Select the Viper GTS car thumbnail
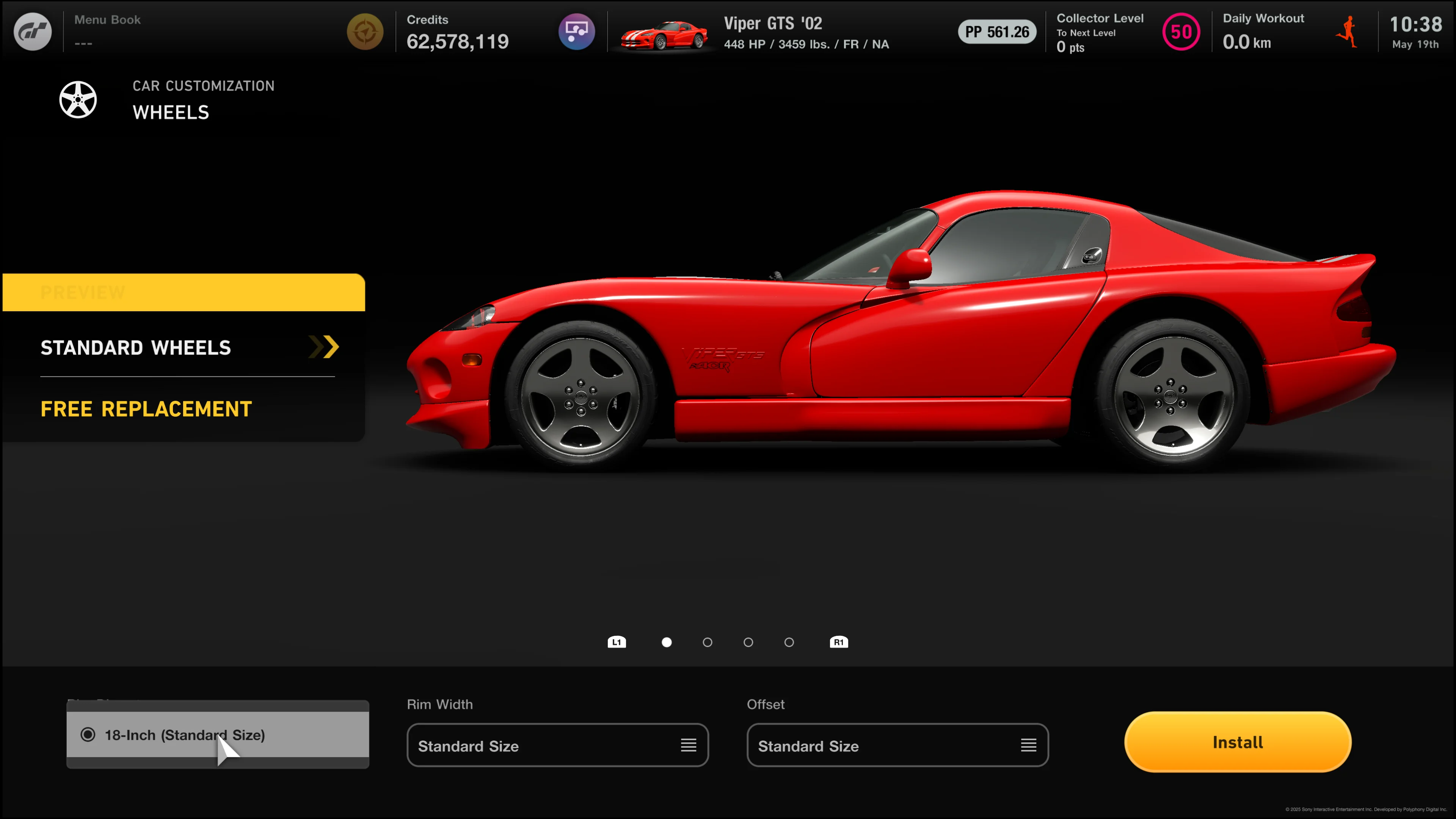 click(x=664, y=35)
